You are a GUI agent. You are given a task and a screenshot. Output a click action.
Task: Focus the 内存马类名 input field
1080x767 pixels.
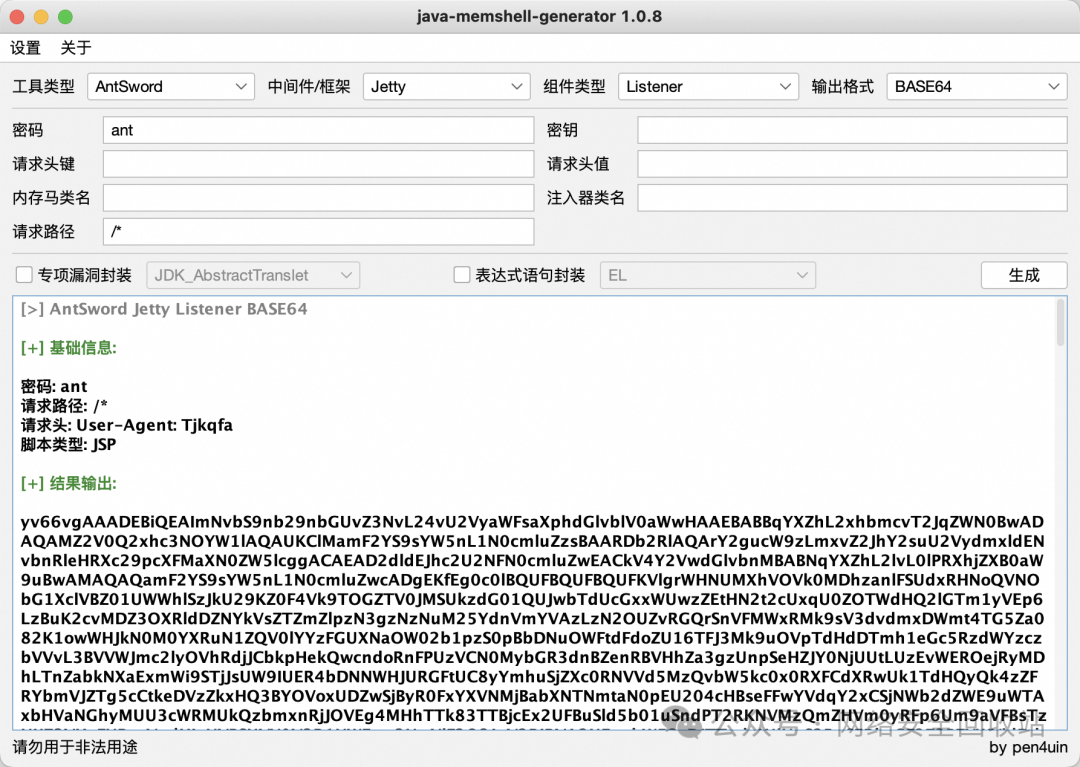(x=318, y=198)
